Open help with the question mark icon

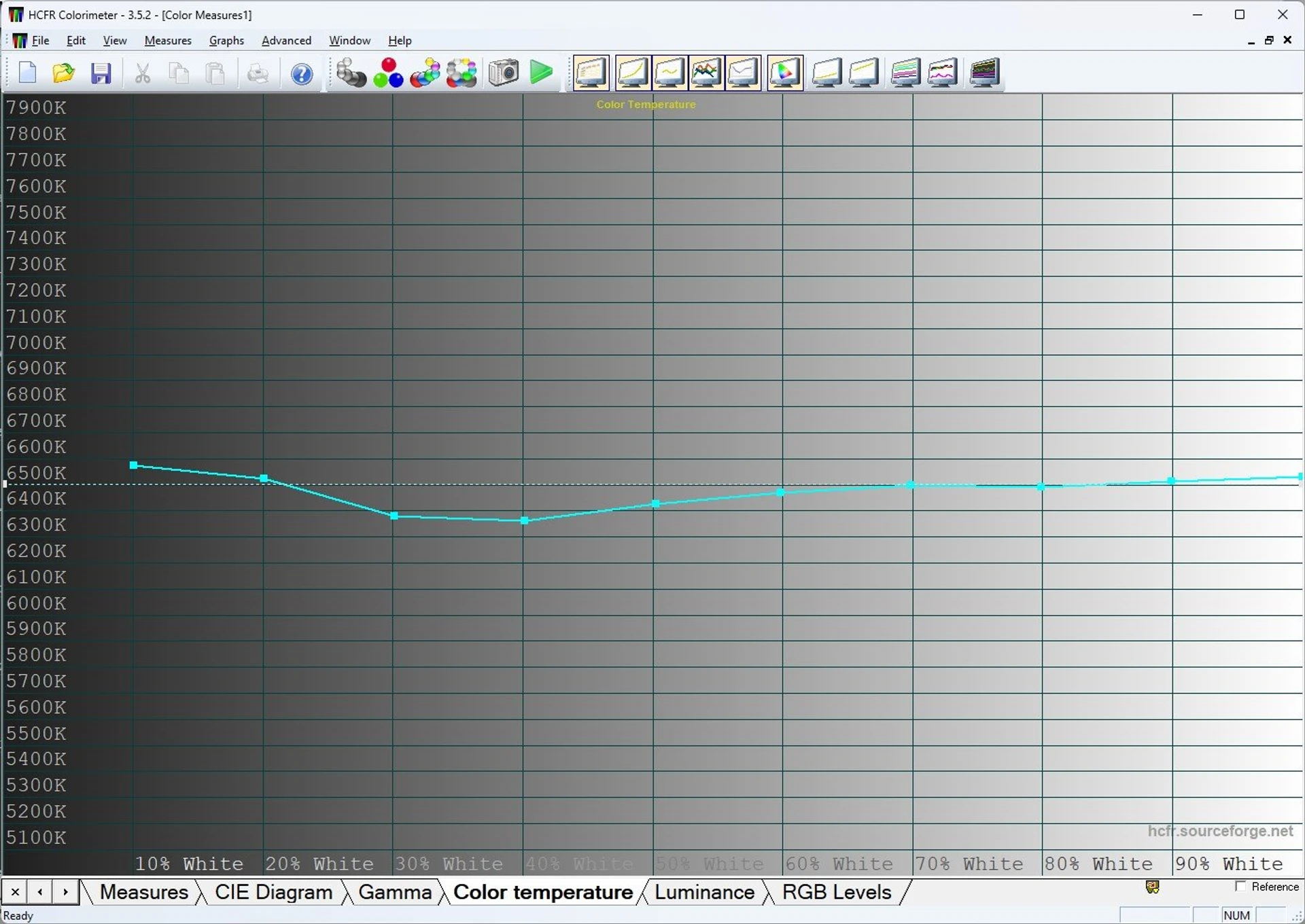tap(302, 73)
